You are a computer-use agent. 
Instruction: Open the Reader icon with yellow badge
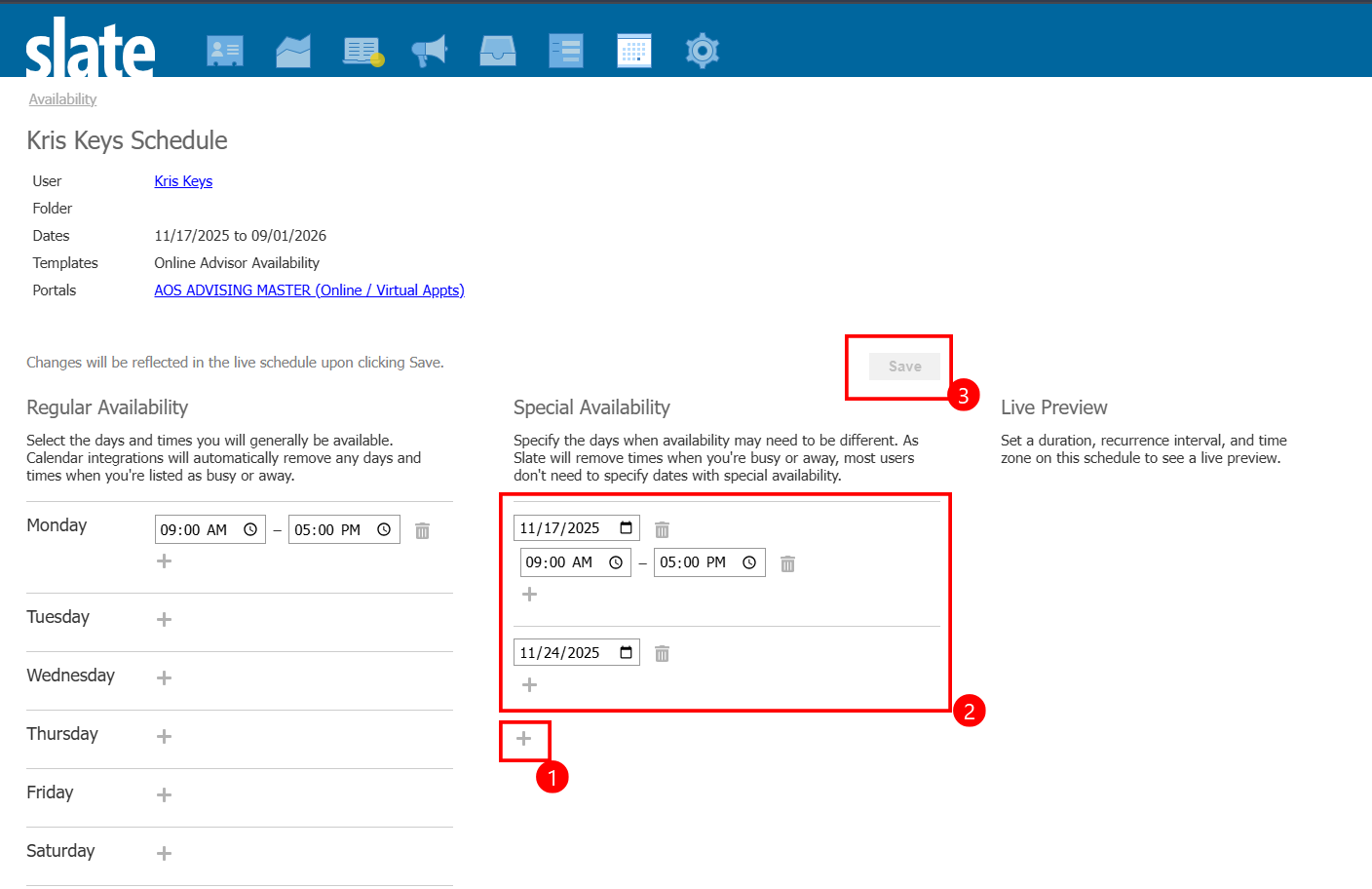(x=363, y=51)
